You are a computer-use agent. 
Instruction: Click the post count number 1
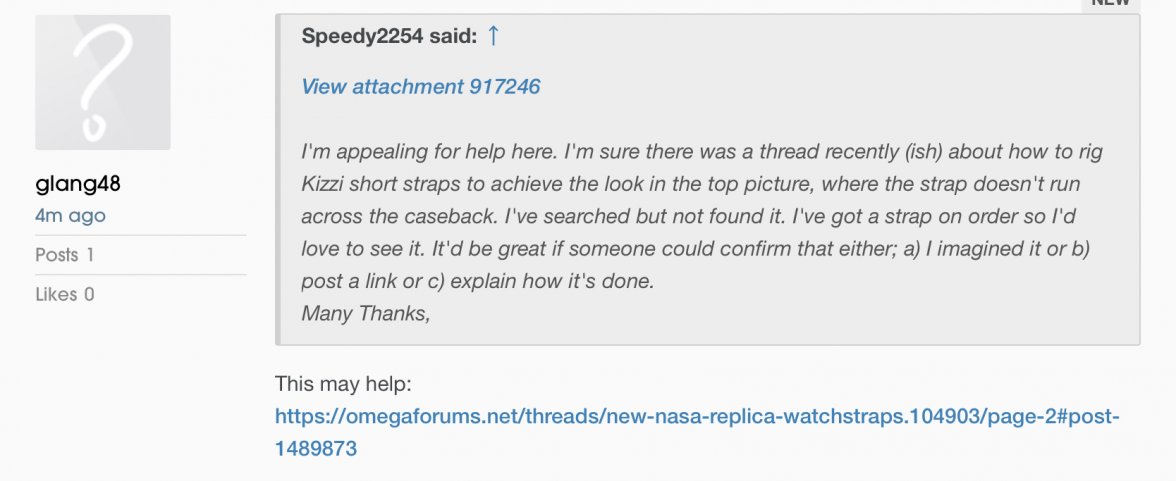(90, 255)
